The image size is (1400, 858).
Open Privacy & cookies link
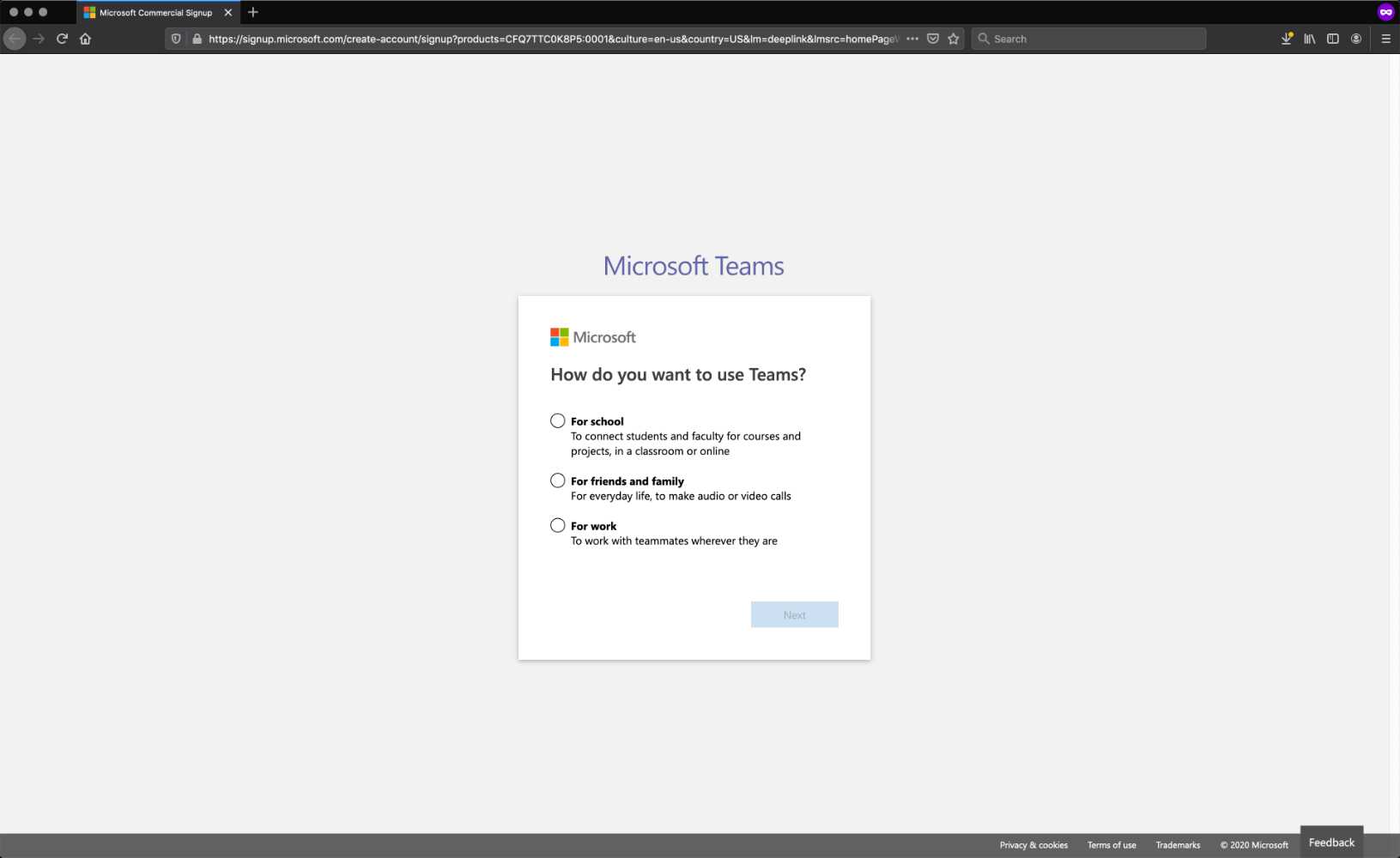[x=1033, y=845]
